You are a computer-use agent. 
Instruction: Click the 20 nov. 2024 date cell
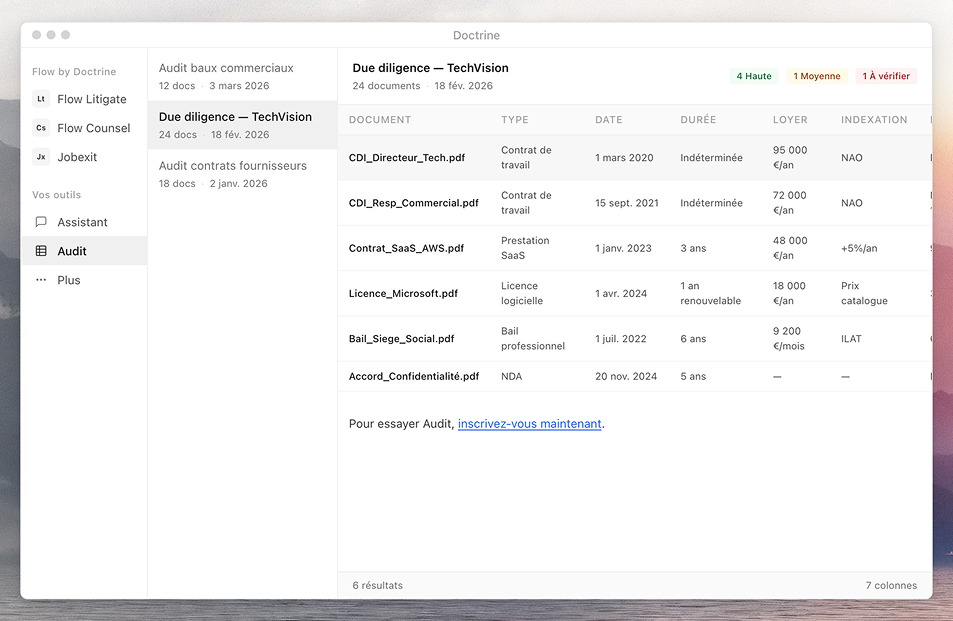[x=626, y=376]
